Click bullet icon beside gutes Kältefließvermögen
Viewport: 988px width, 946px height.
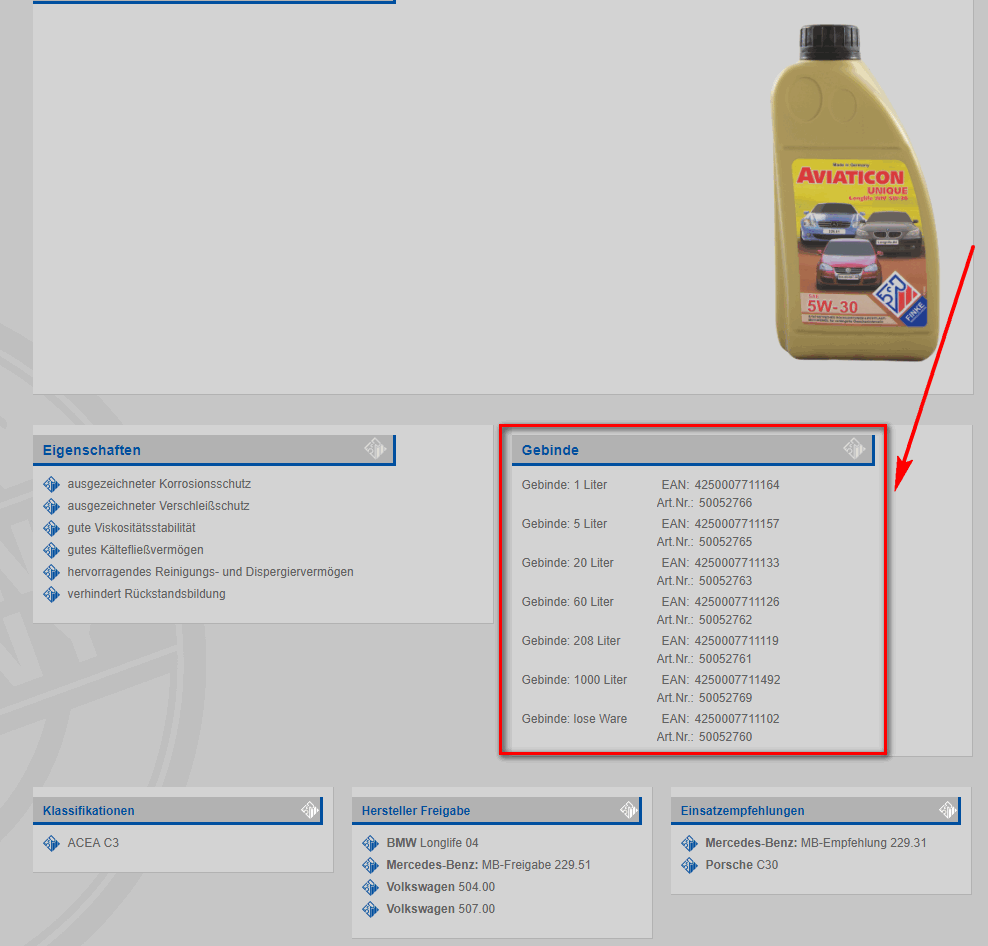click(x=51, y=550)
